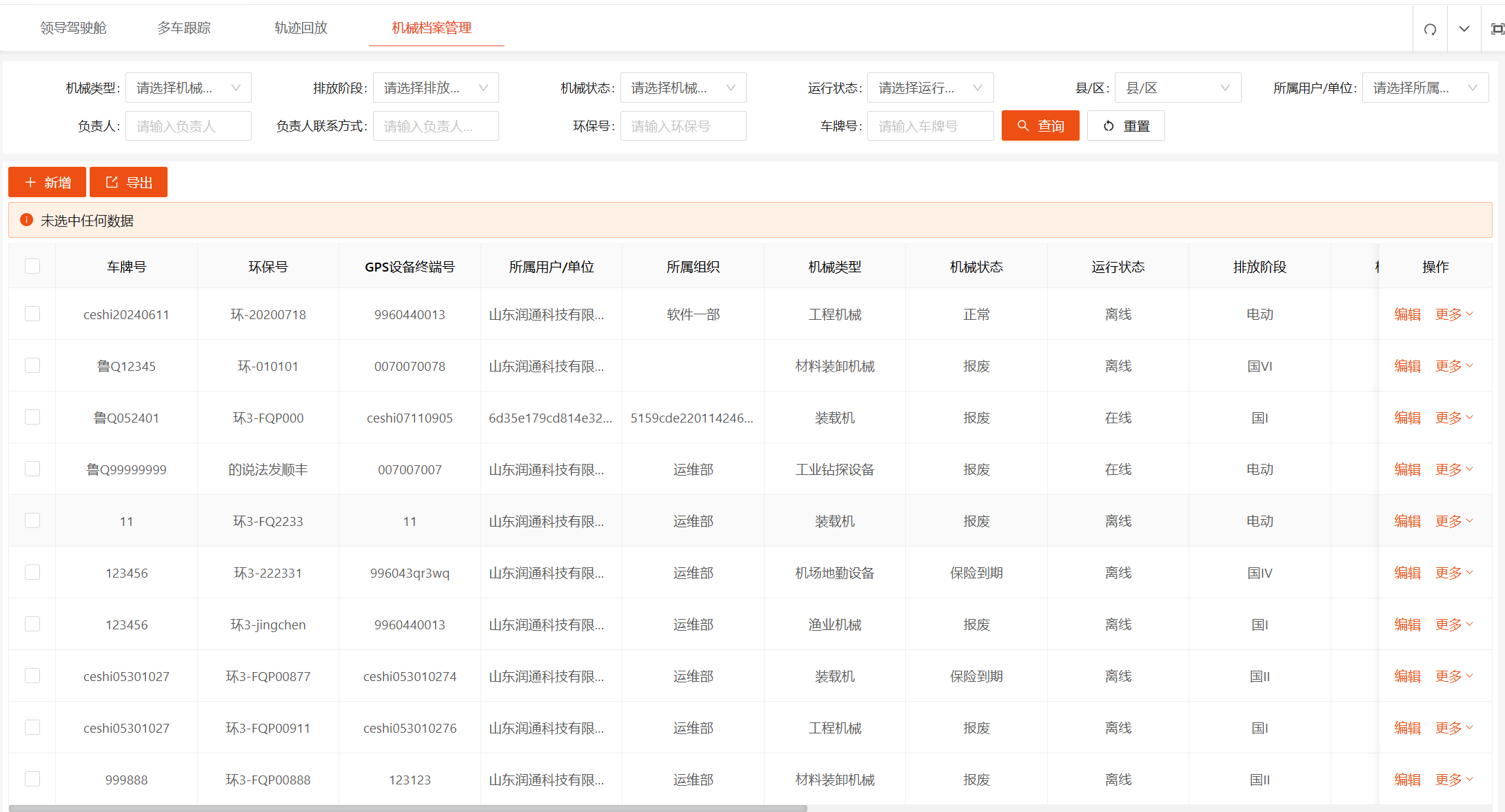Click the 排放阶段 column header
This screenshot has width=1505, height=812.
point(1260,267)
